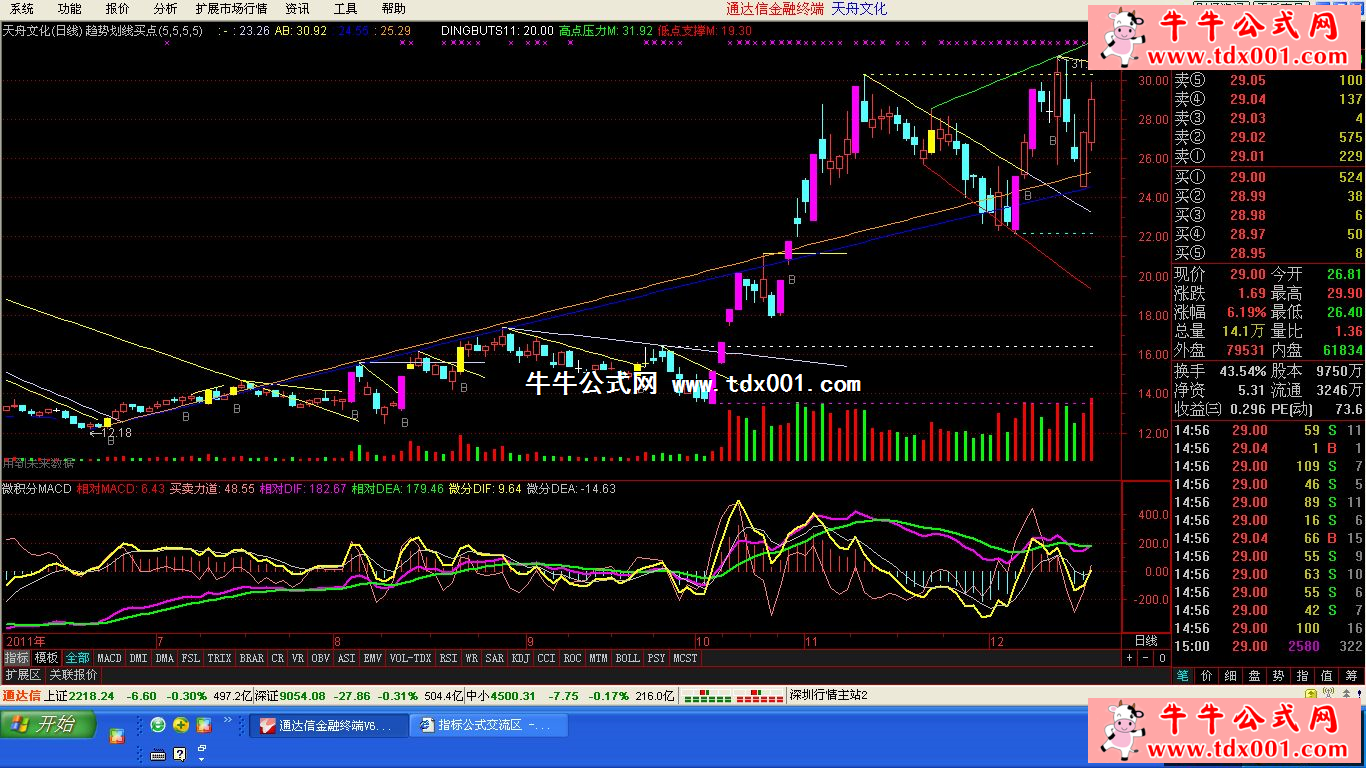Open 指标公式交流区 taskbar window
Viewport: 1366px width, 768px height.
pos(488,725)
